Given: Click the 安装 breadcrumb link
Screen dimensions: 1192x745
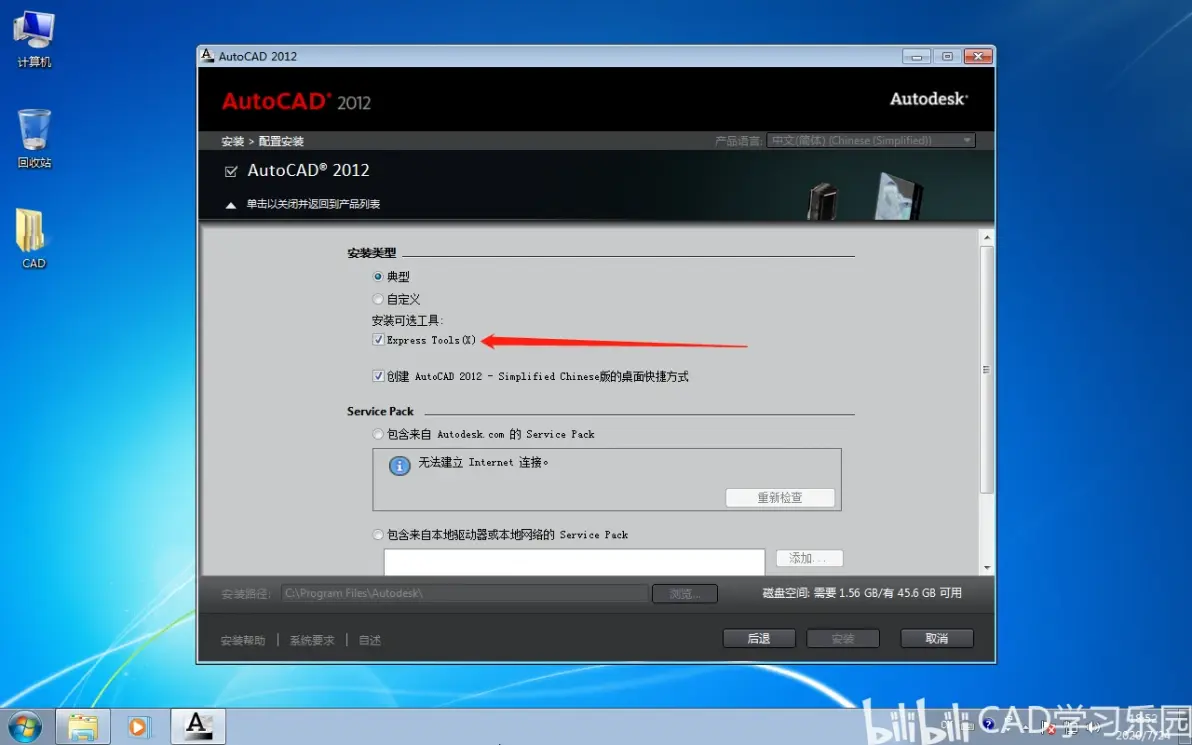Looking at the screenshot, I should point(233,141).
